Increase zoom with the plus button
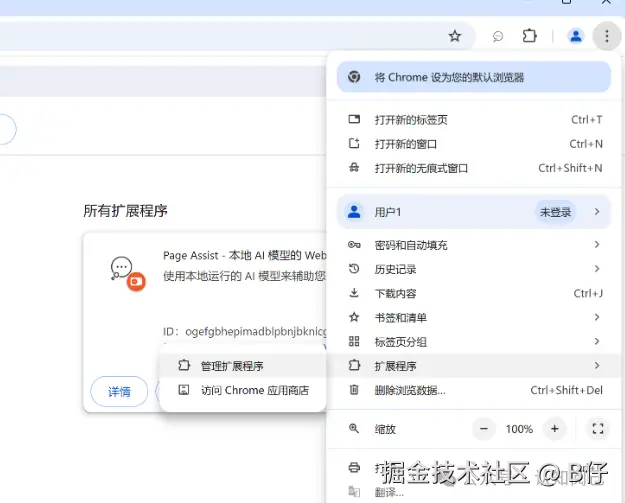The image size is (625, 503). click(554, 429)
